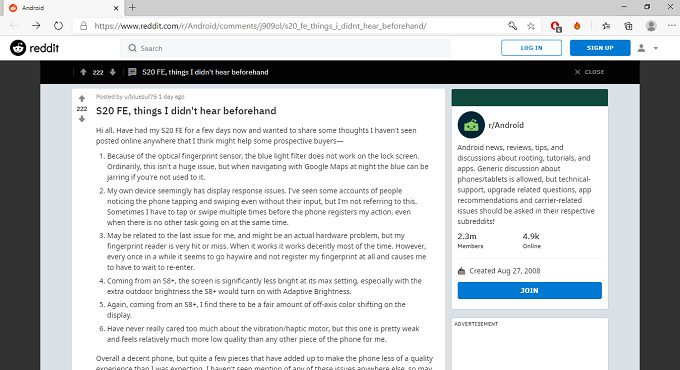
Task: Click the post title 'S20 FE, things I didn't hear beforehand'
Action: [x=186, y=111]
